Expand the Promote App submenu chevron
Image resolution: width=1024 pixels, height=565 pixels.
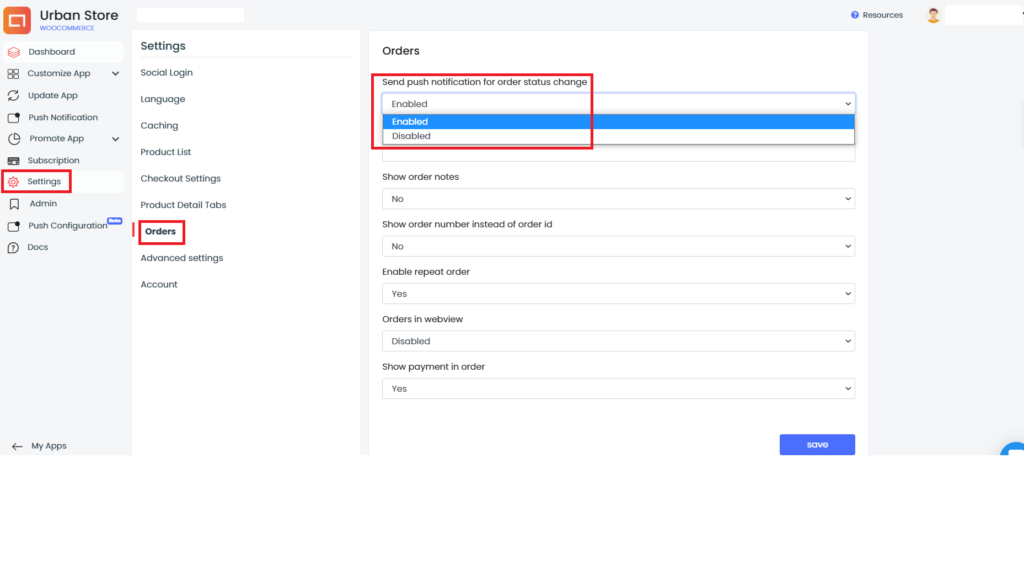tap(116, 139)
